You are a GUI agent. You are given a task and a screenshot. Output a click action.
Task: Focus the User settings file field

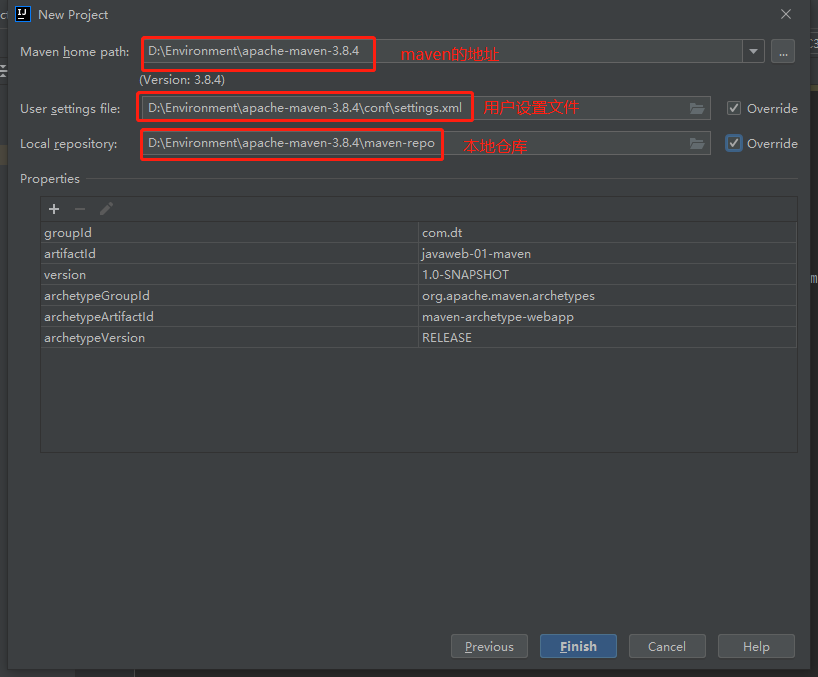pos(426,108)
